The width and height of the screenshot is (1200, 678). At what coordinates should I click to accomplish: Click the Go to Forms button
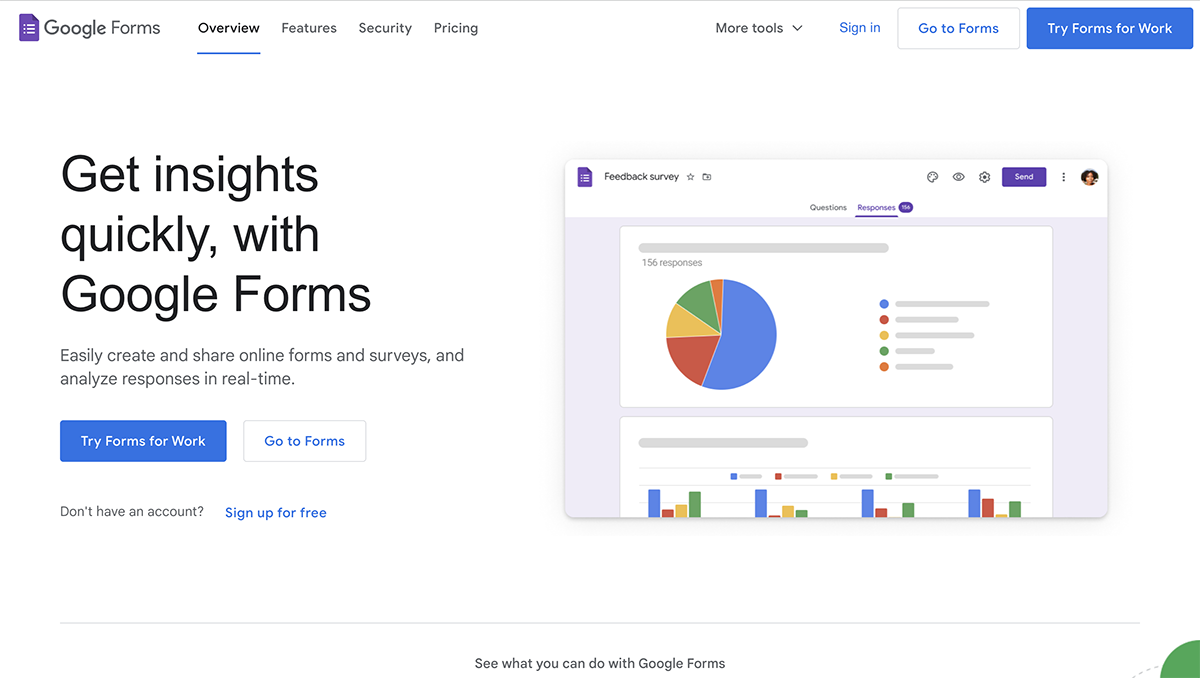[304, 440]
